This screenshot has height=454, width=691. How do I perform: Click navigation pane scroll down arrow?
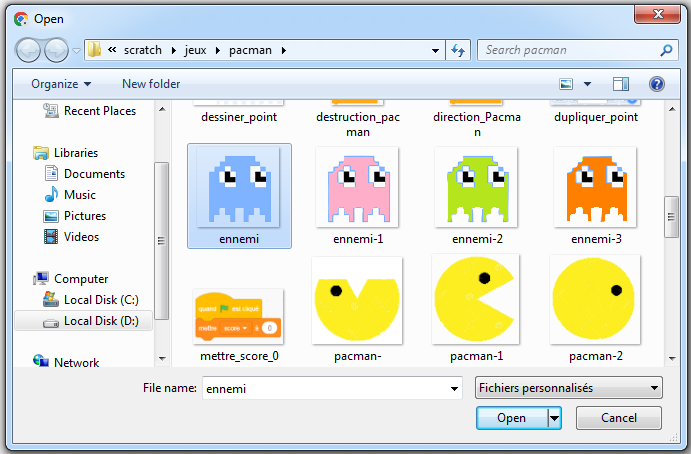[x=162, y=358]
